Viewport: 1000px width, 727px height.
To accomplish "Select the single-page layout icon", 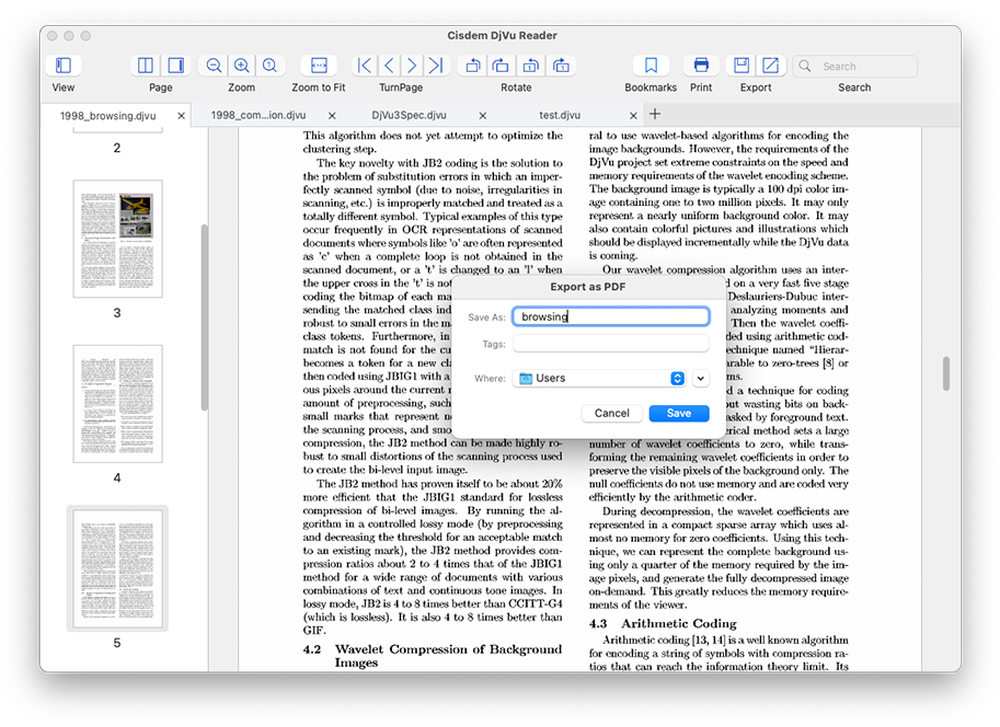I will tap(175, 65).
